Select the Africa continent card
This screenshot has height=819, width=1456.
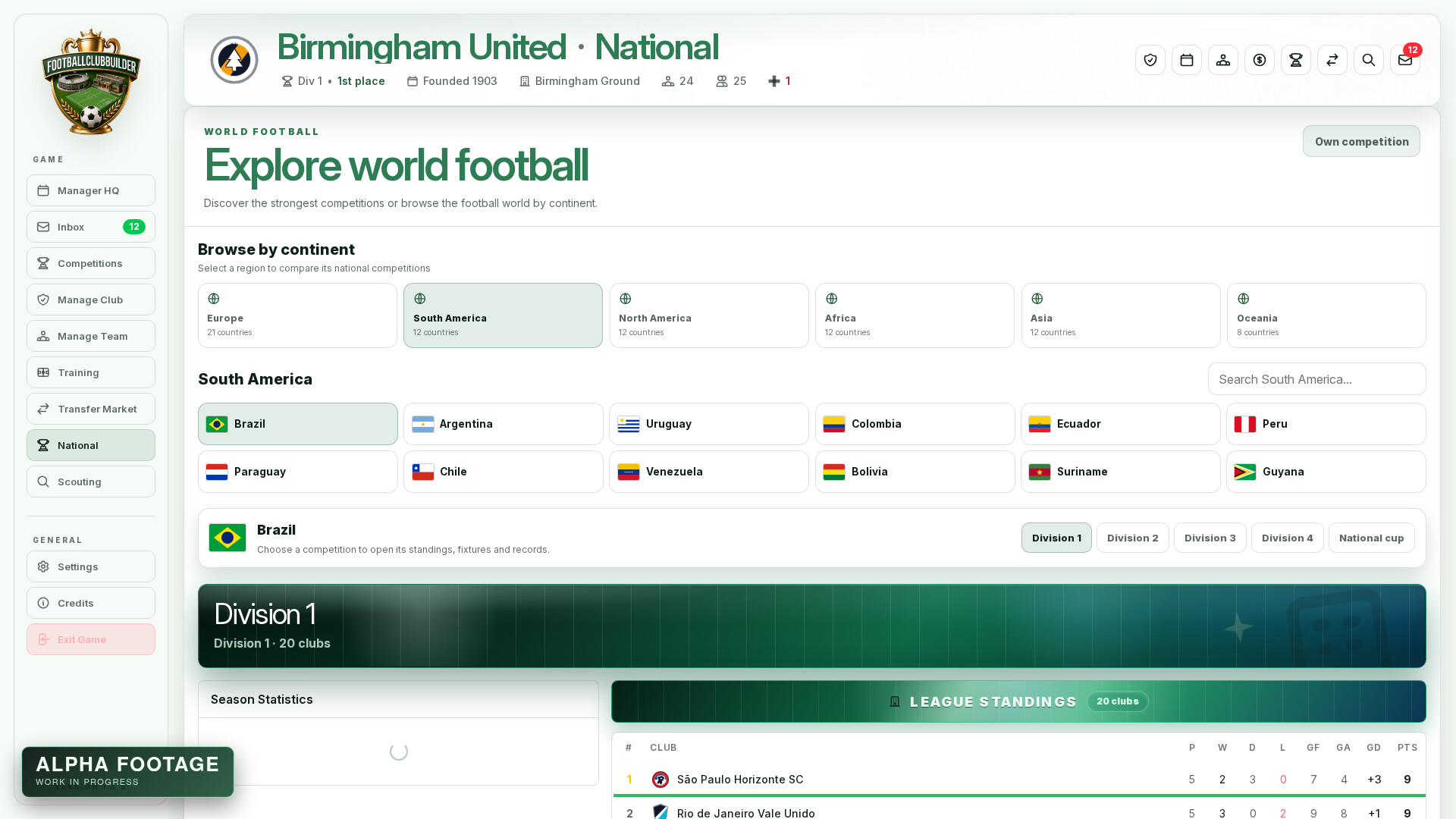[915, 315]
